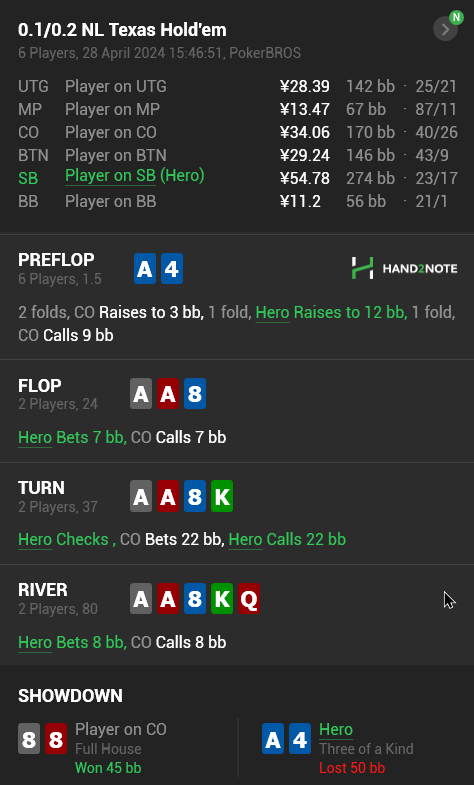Select the Player on UTG row
This screenshot has height=785, width=474.
point(237,86)
